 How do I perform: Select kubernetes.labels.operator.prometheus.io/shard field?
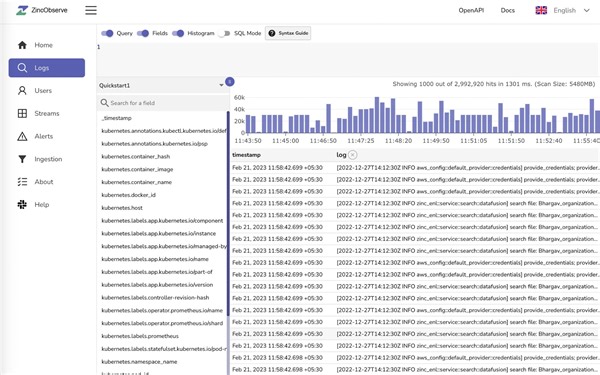coord(162,323)
